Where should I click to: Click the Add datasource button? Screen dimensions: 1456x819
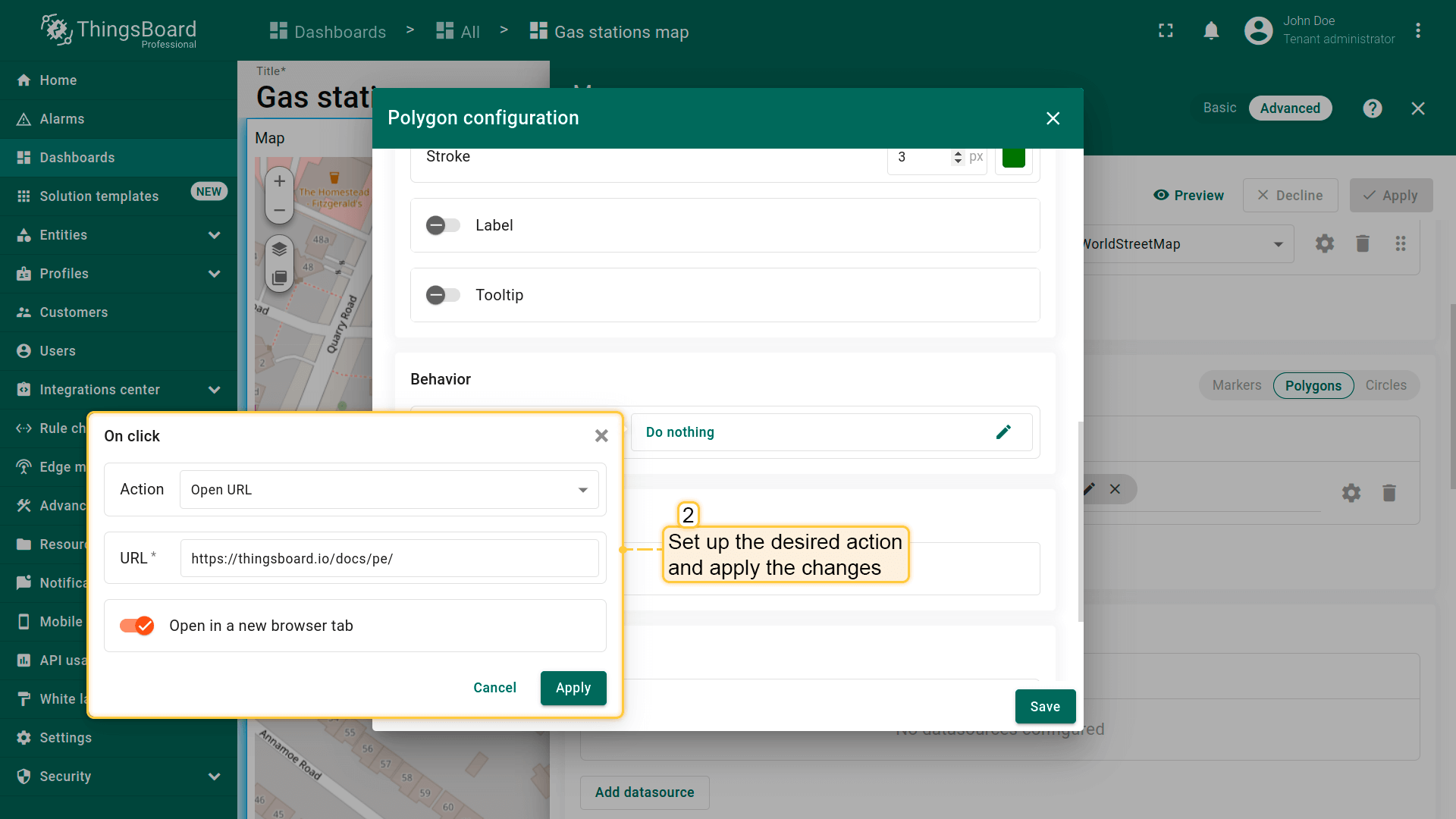[x=644, y=792]
